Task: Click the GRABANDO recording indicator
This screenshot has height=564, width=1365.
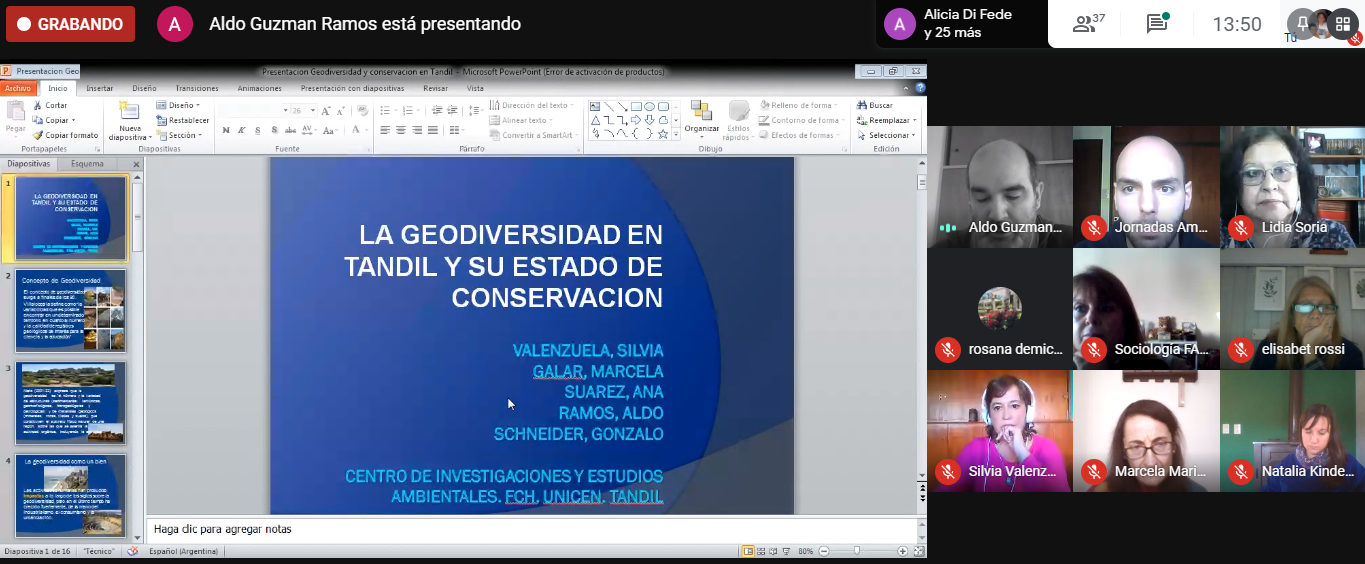Action: pyautogui.click(x=70, y=24)
